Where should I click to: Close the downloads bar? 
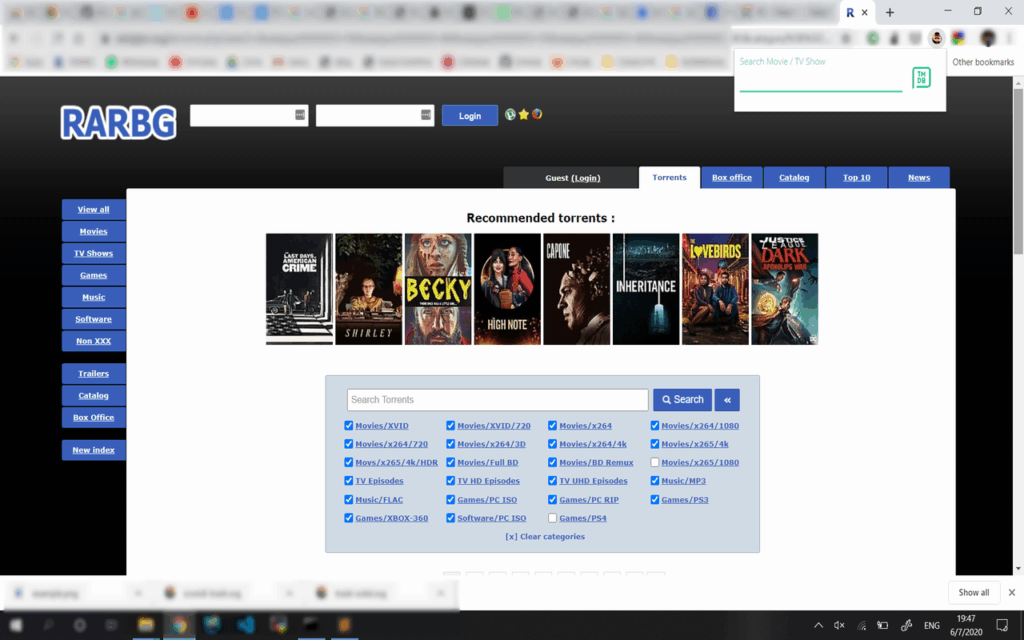click(1012, 592)
